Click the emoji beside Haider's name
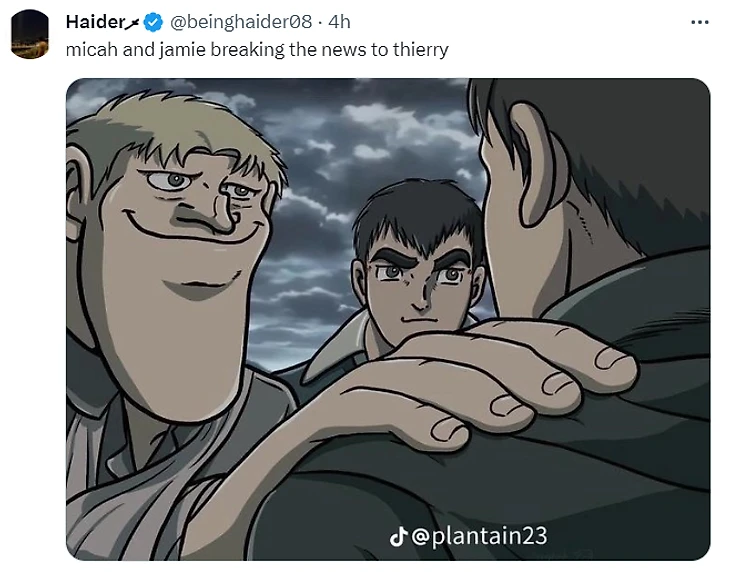The width and height of the screenshot is (730, 572). pyautogui.click(x=133, y=22)
